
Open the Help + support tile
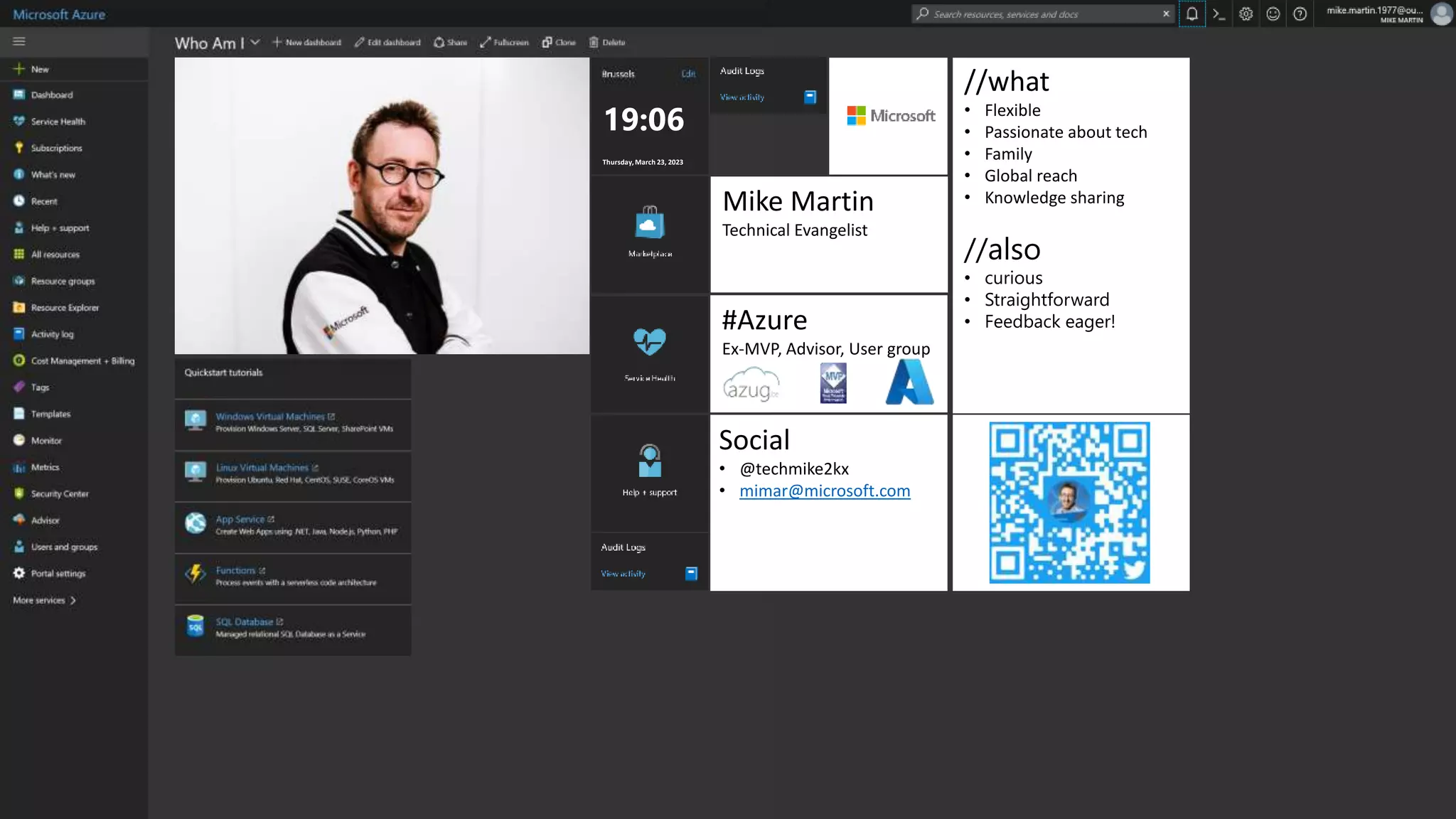click(x=650, y=473)
